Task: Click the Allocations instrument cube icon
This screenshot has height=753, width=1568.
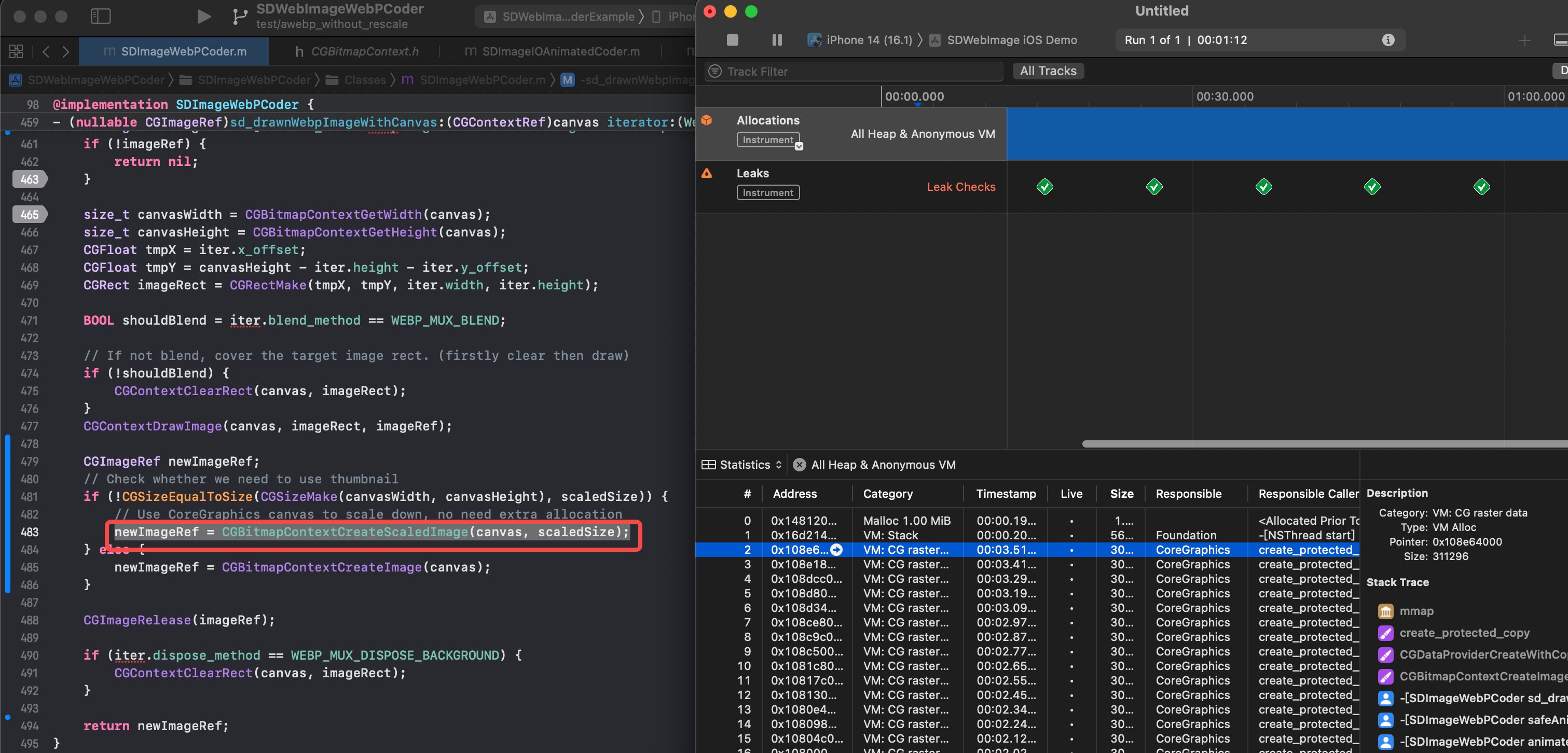Action: tap(707, 120)
